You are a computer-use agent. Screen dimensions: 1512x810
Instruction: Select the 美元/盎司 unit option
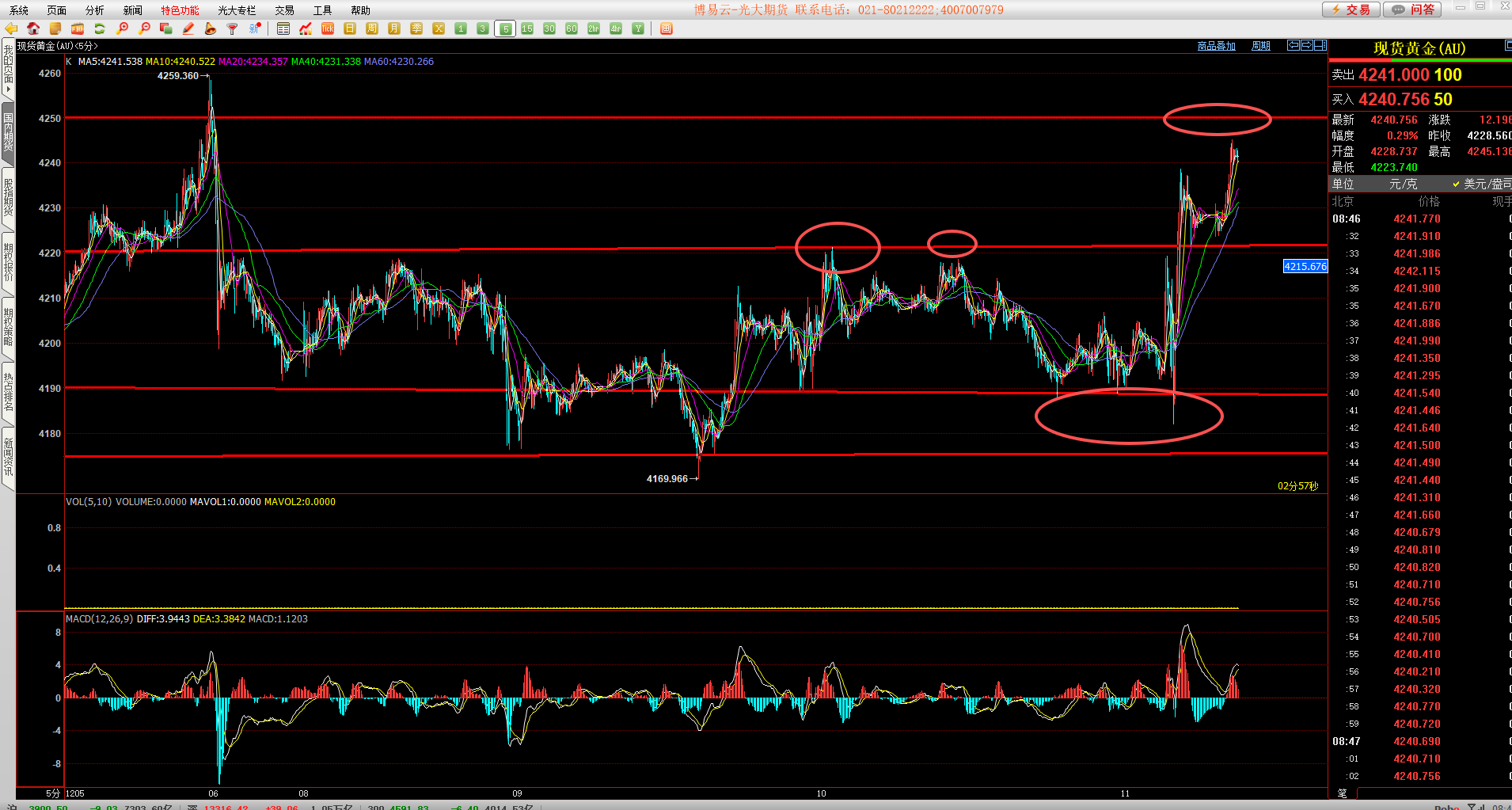(x=1480, y=184)
